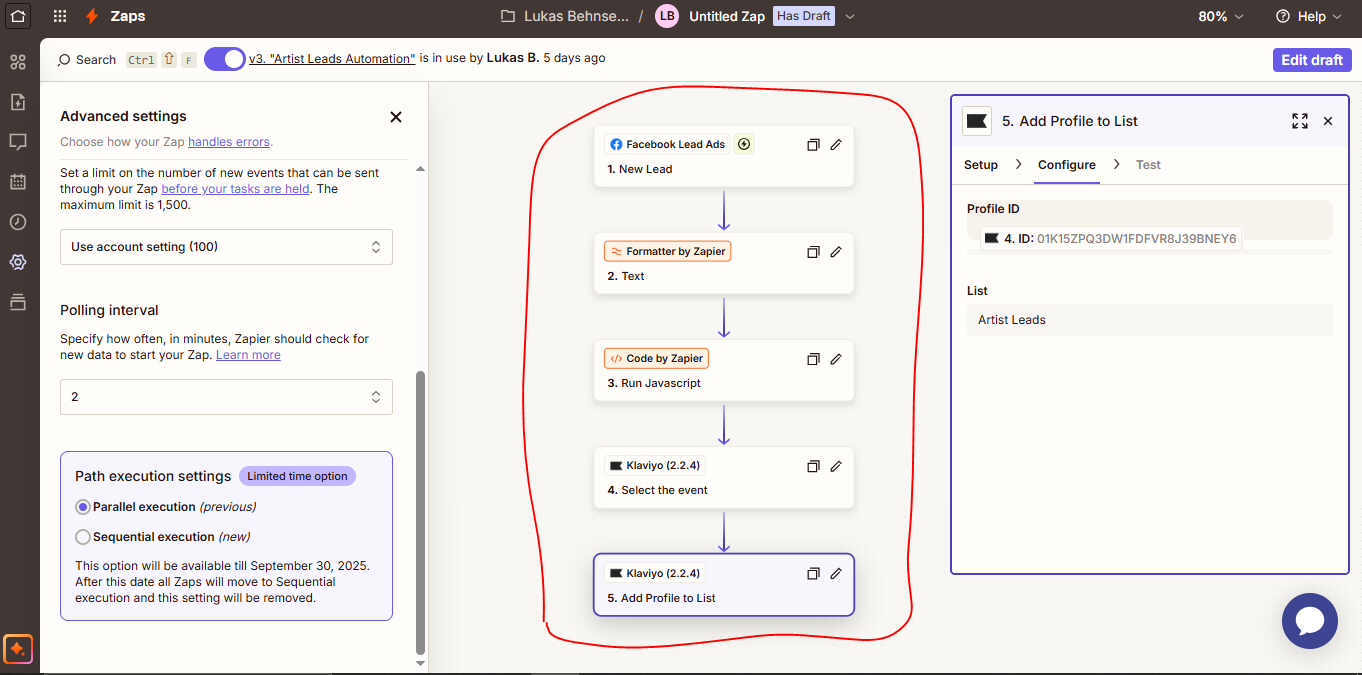Screen dimensions: 1362x675
Task: Click the Has Draft badge
Action: pos(803,16)
